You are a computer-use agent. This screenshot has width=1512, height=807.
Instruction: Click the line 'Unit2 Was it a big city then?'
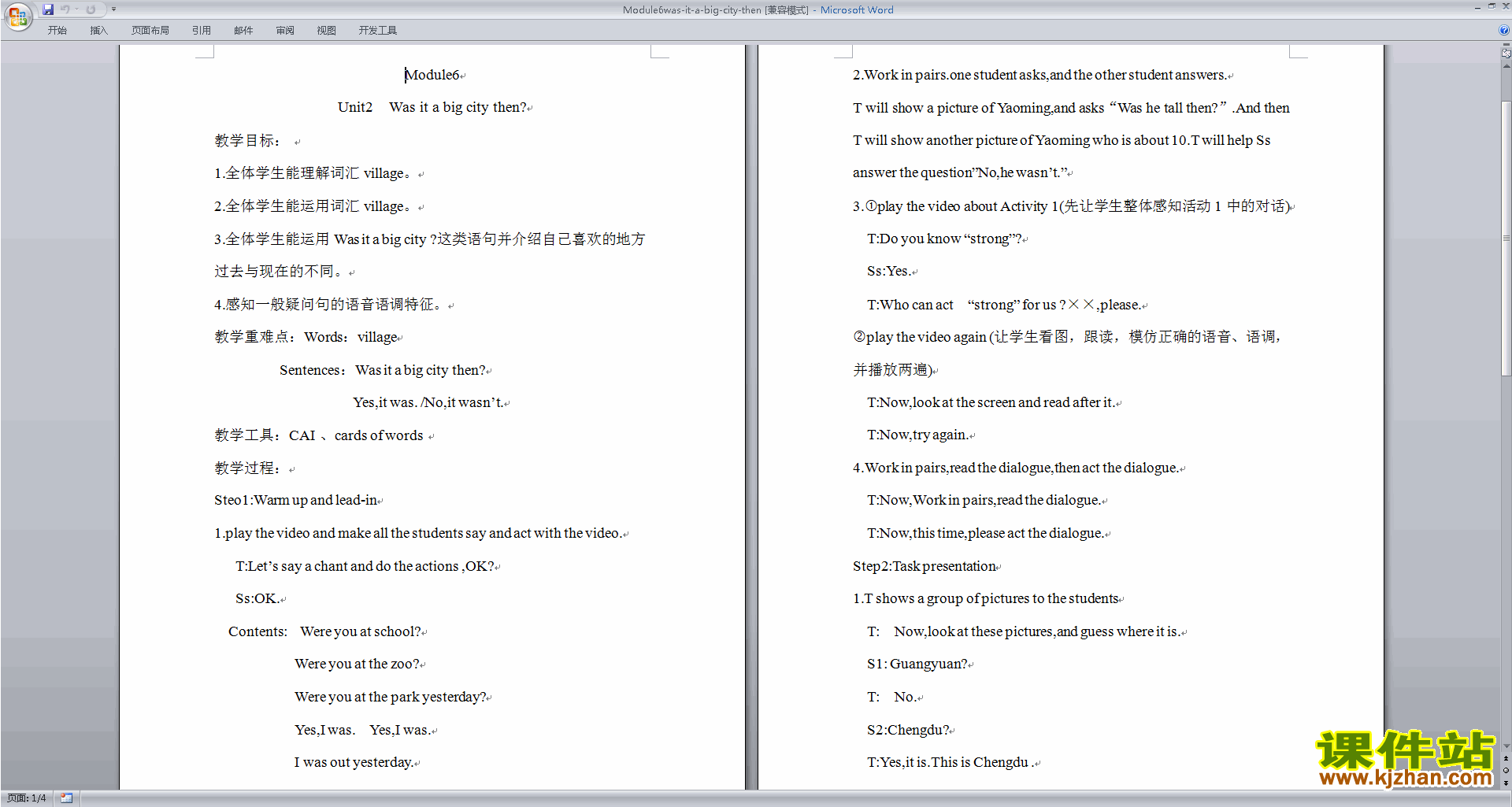pyautogui.click(x=434, y=107)
